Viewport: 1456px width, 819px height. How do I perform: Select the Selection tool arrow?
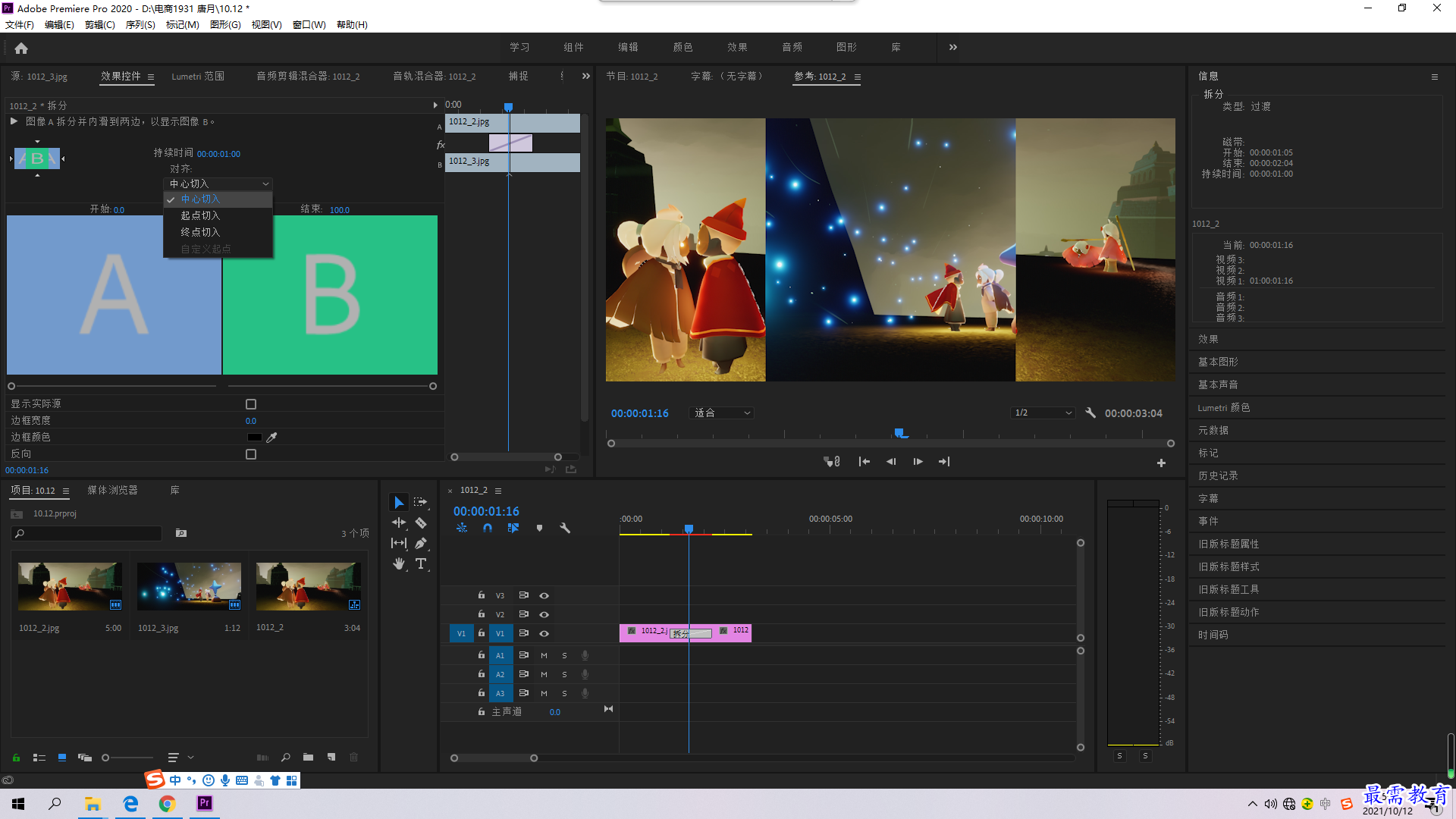coord(399,503)
